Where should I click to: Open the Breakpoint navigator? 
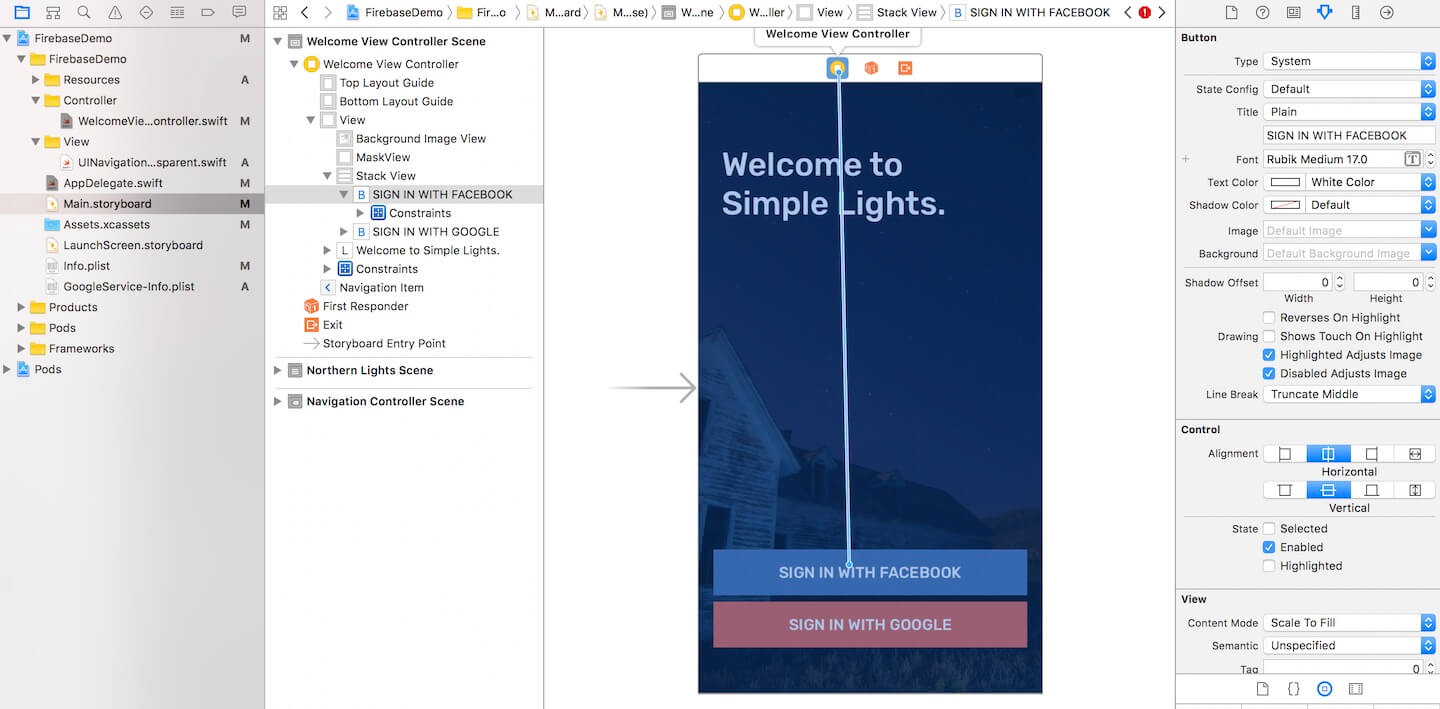pos(208,12)
